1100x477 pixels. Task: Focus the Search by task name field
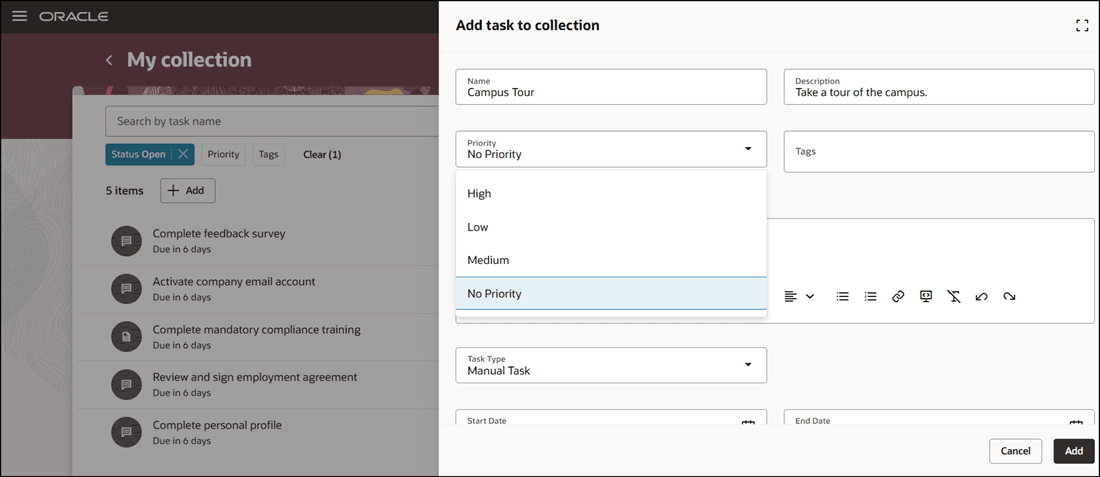click(272, 121)
